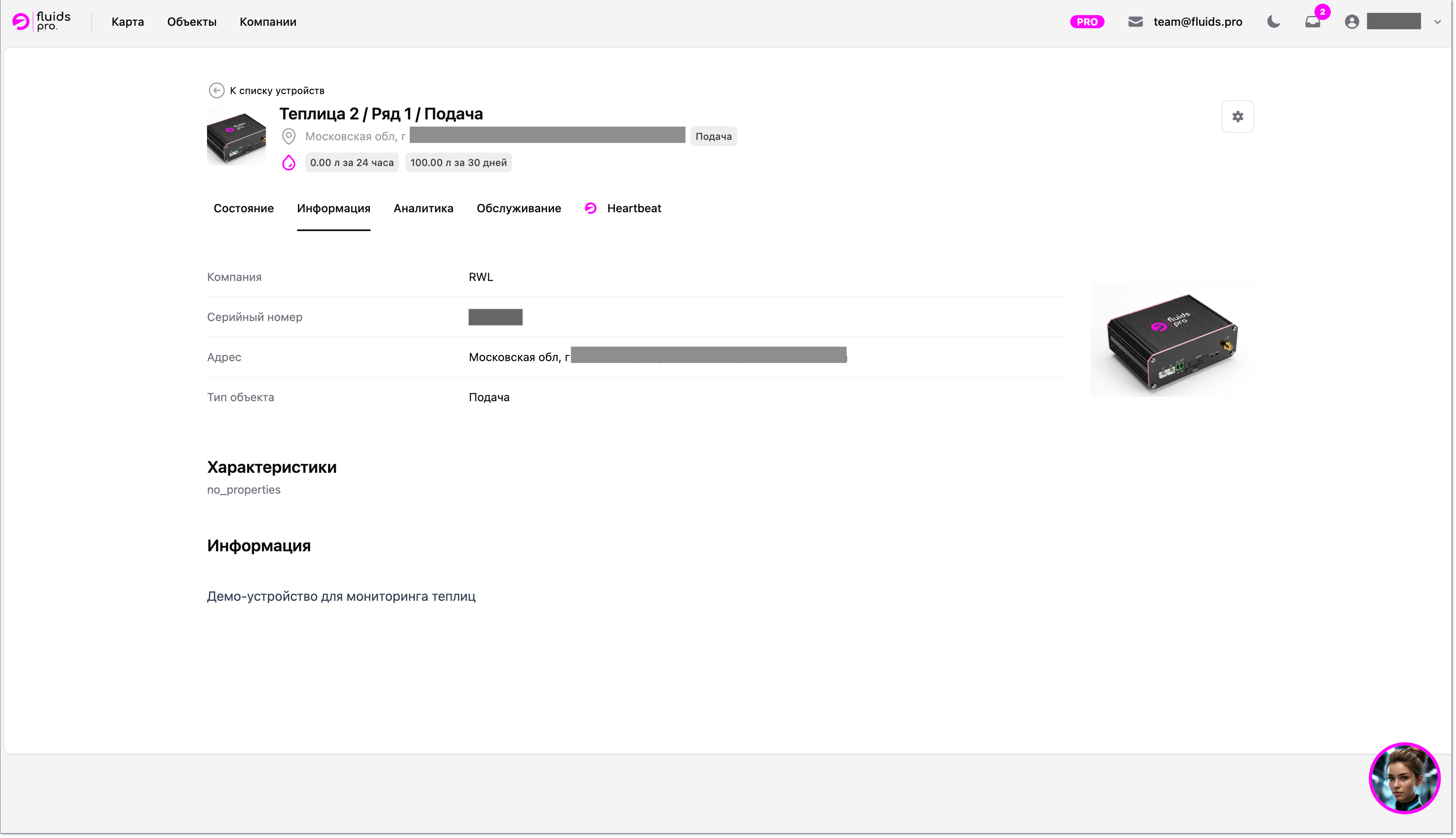Open the settings gear button

coord(1237,117)
